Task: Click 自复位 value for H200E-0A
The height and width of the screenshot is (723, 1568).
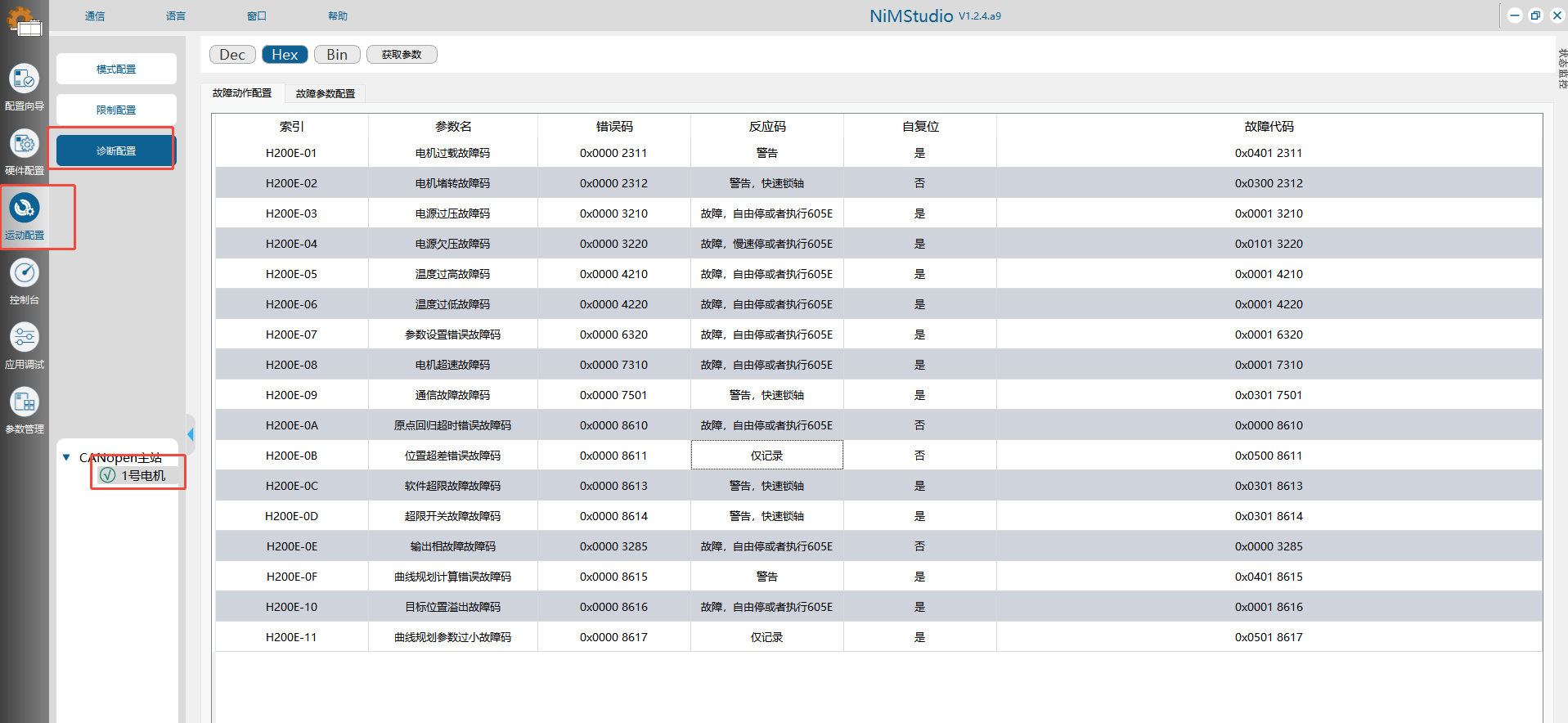Action: 920,424
